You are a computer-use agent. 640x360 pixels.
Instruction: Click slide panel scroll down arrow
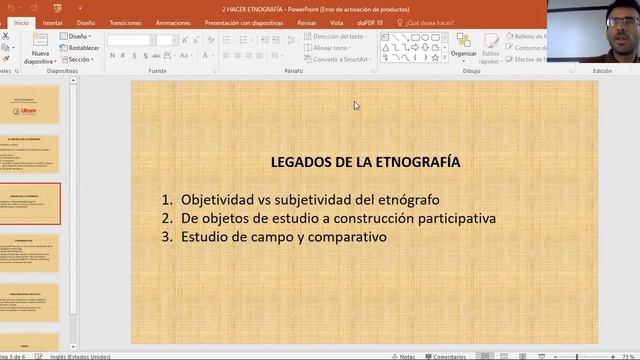click(x=73, y=347)
